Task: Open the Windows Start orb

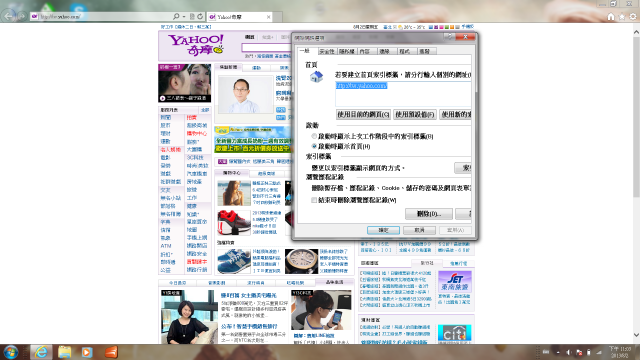Action: tap(11, 352)
